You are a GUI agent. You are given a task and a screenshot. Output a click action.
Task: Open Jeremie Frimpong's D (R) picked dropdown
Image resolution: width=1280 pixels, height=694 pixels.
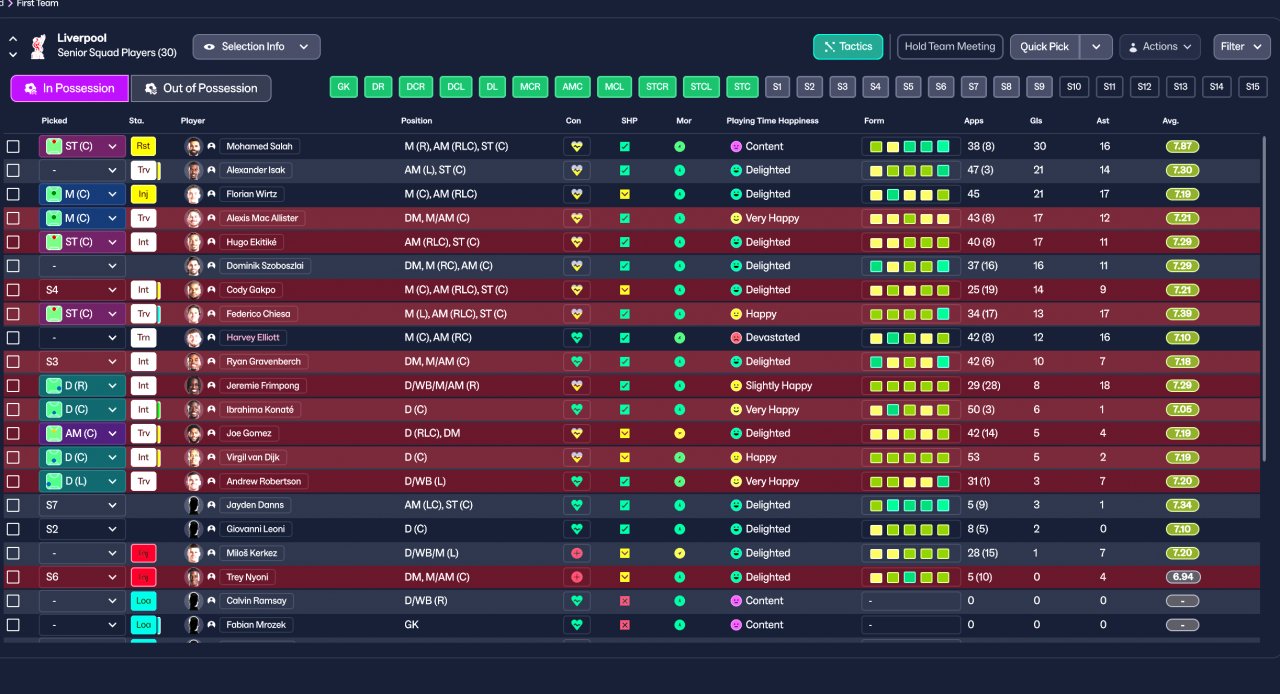(x=82, y=386)
